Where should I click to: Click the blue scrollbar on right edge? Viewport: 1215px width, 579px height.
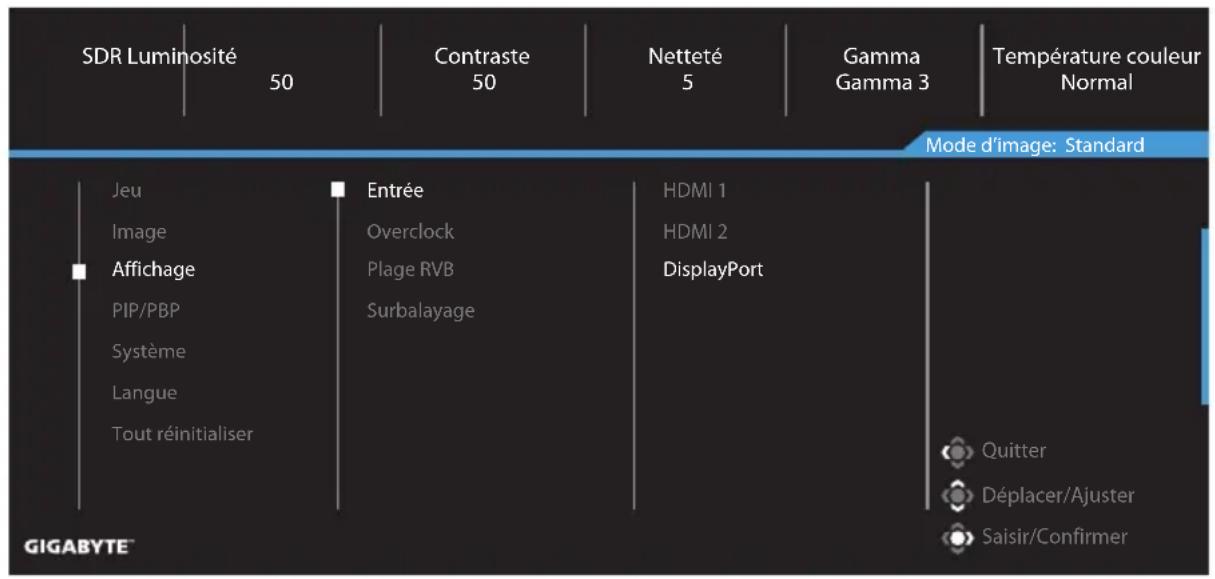1205,316
